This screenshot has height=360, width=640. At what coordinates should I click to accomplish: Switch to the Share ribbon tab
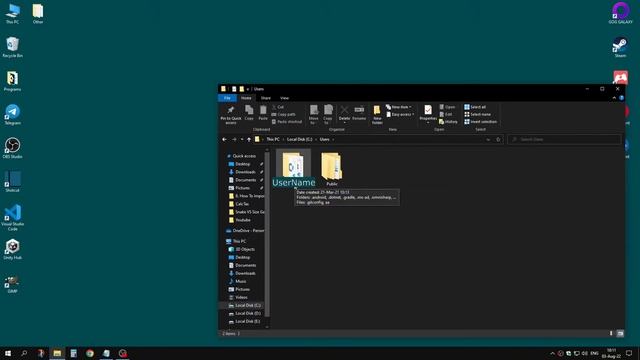click(x=266, y=98)
